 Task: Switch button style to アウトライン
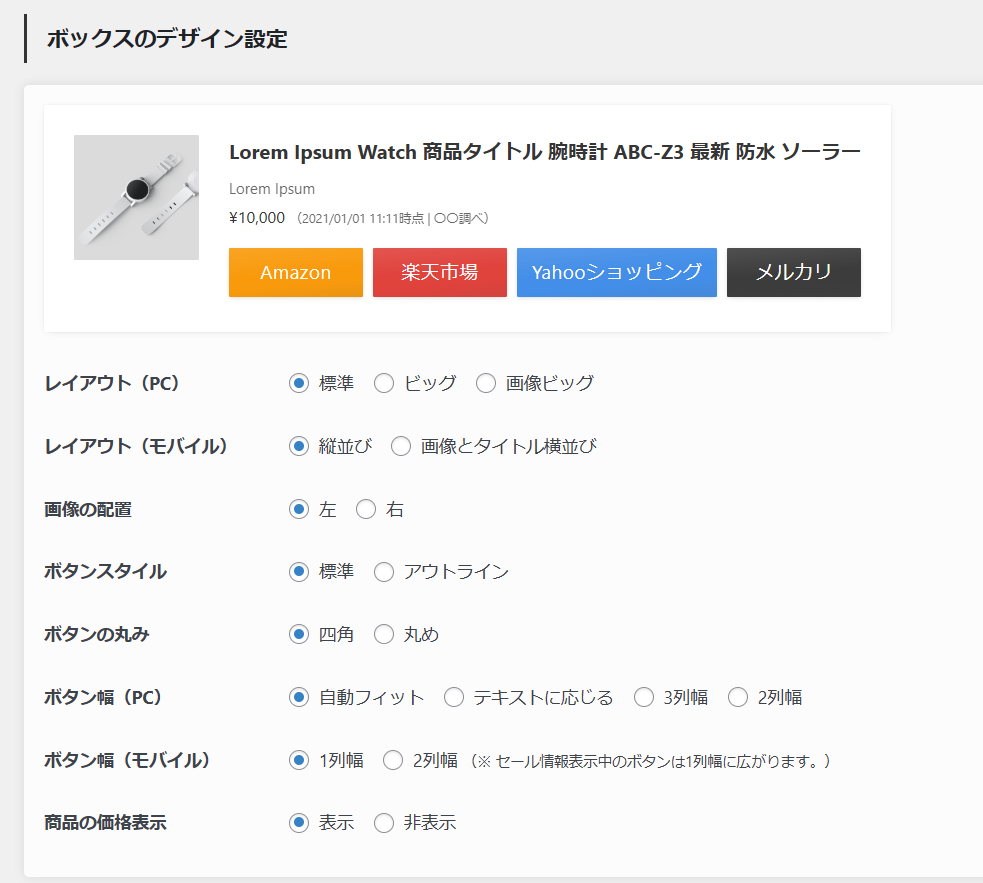[x=384, y=573]
